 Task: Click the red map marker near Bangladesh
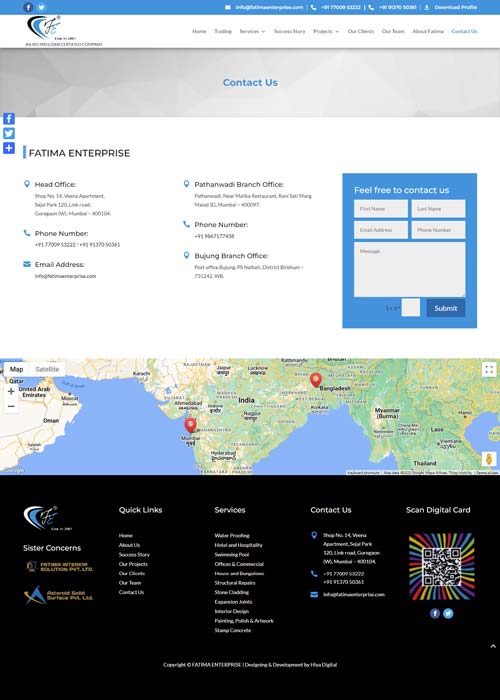pos(316,380)
